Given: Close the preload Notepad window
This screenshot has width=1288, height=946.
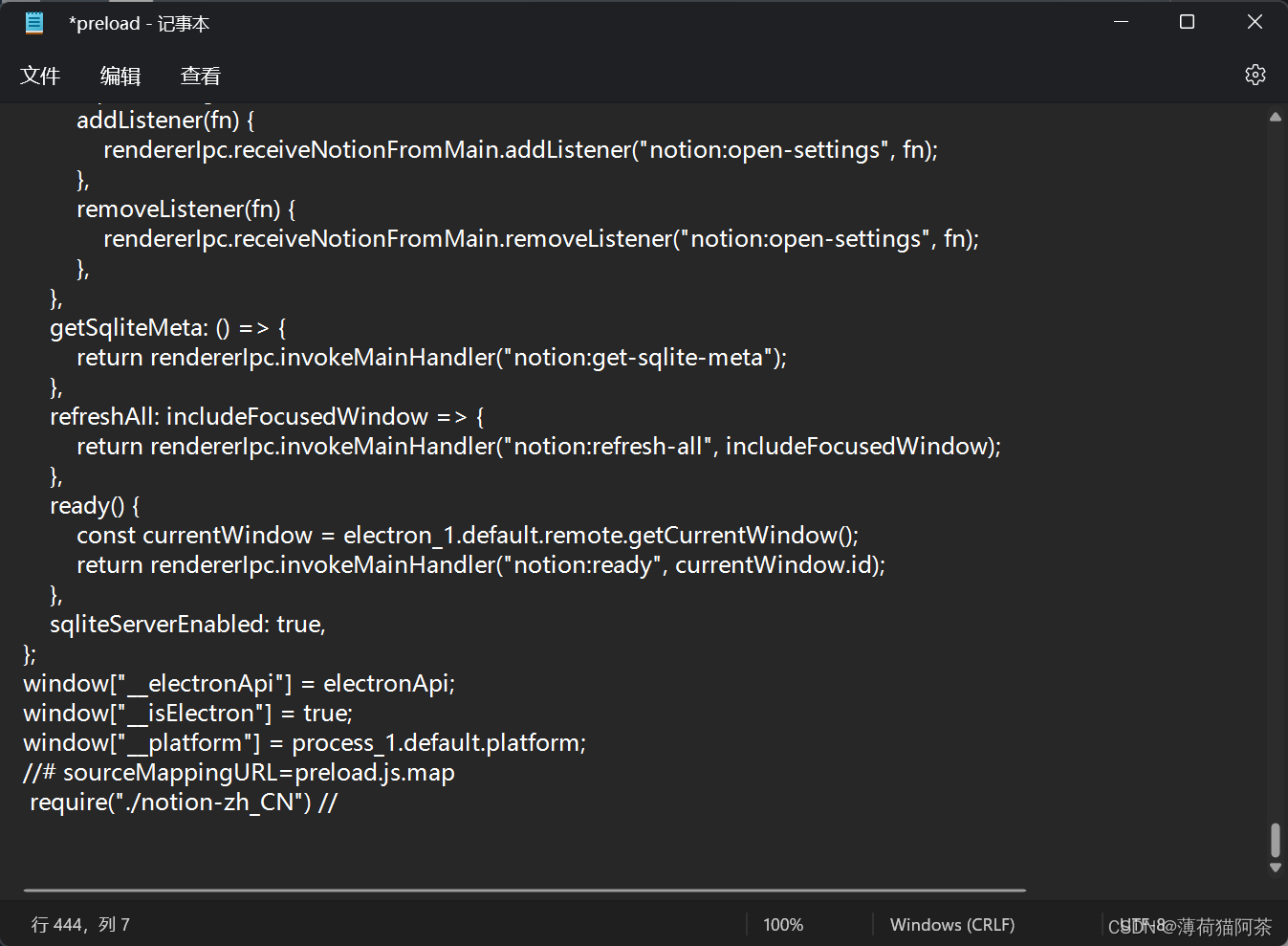Looking at the screenshot, I should [1255, 22].
